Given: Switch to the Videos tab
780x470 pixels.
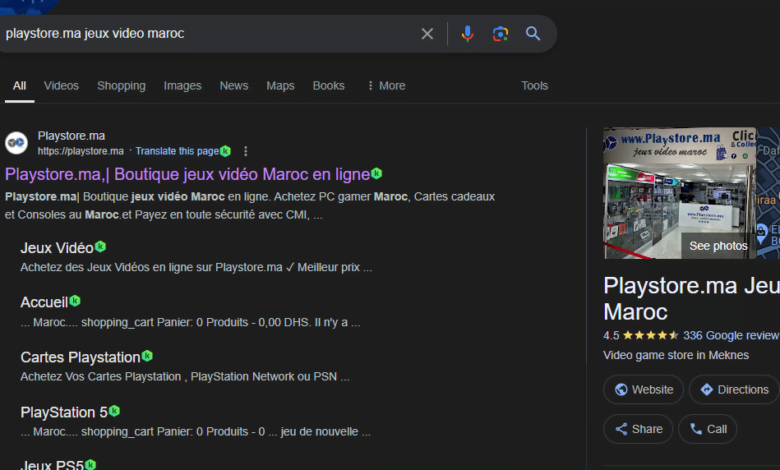Looking at the screenshot, I should coord(61,86).
